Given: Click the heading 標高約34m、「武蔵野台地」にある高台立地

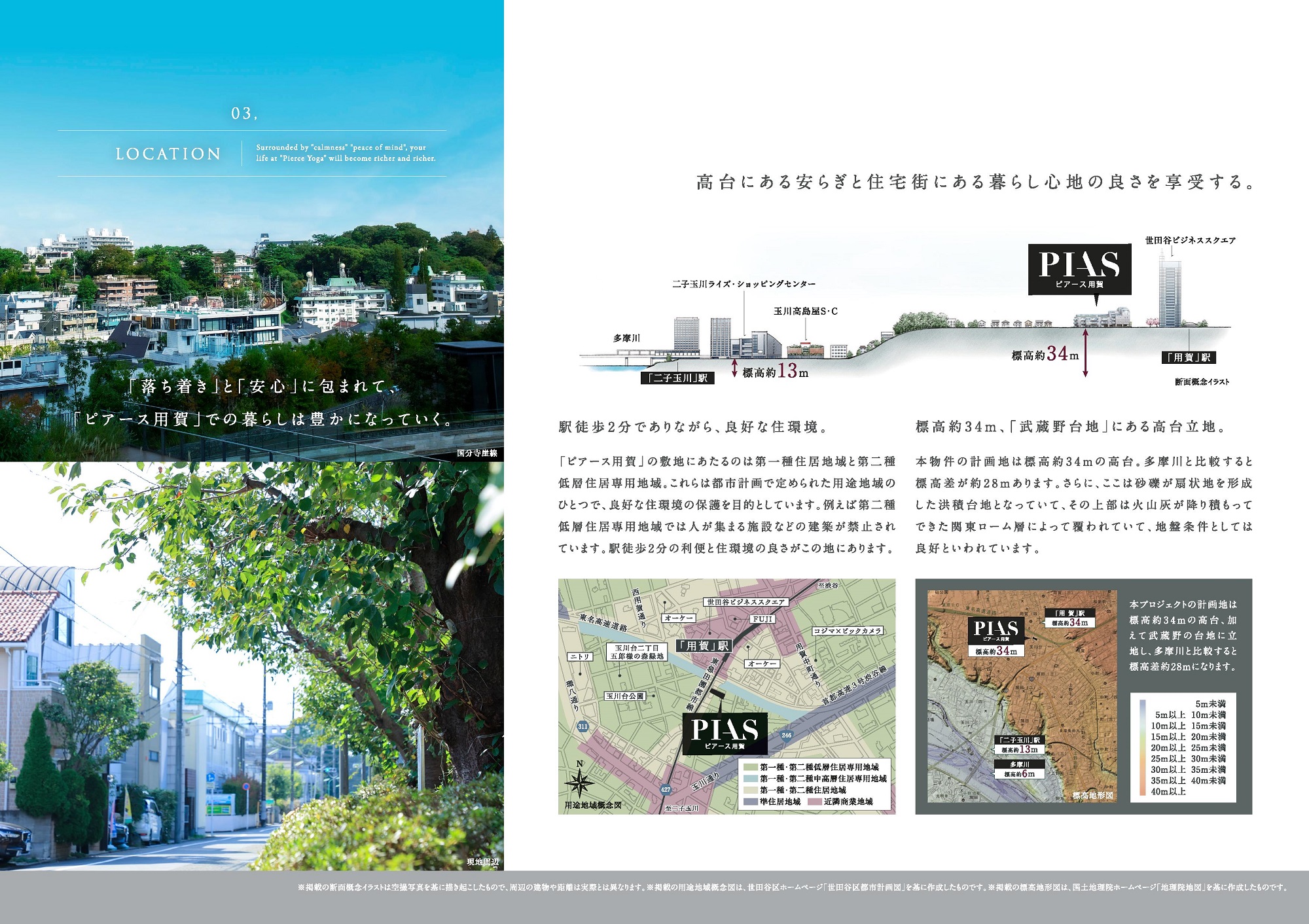Looking at the screenshot, I should [1073, 427].
